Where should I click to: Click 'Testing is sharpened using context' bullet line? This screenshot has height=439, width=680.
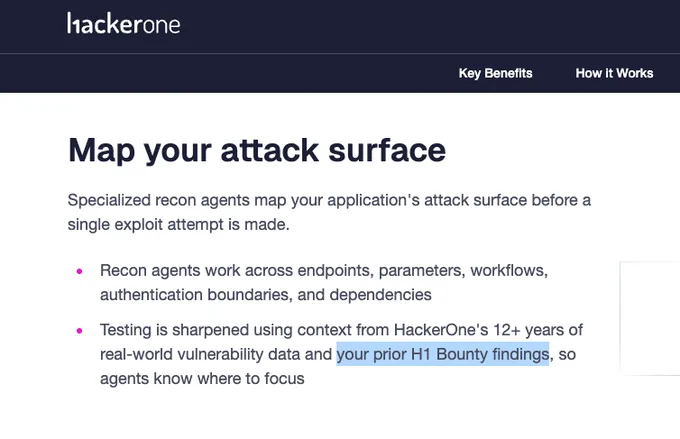point(341,330)
